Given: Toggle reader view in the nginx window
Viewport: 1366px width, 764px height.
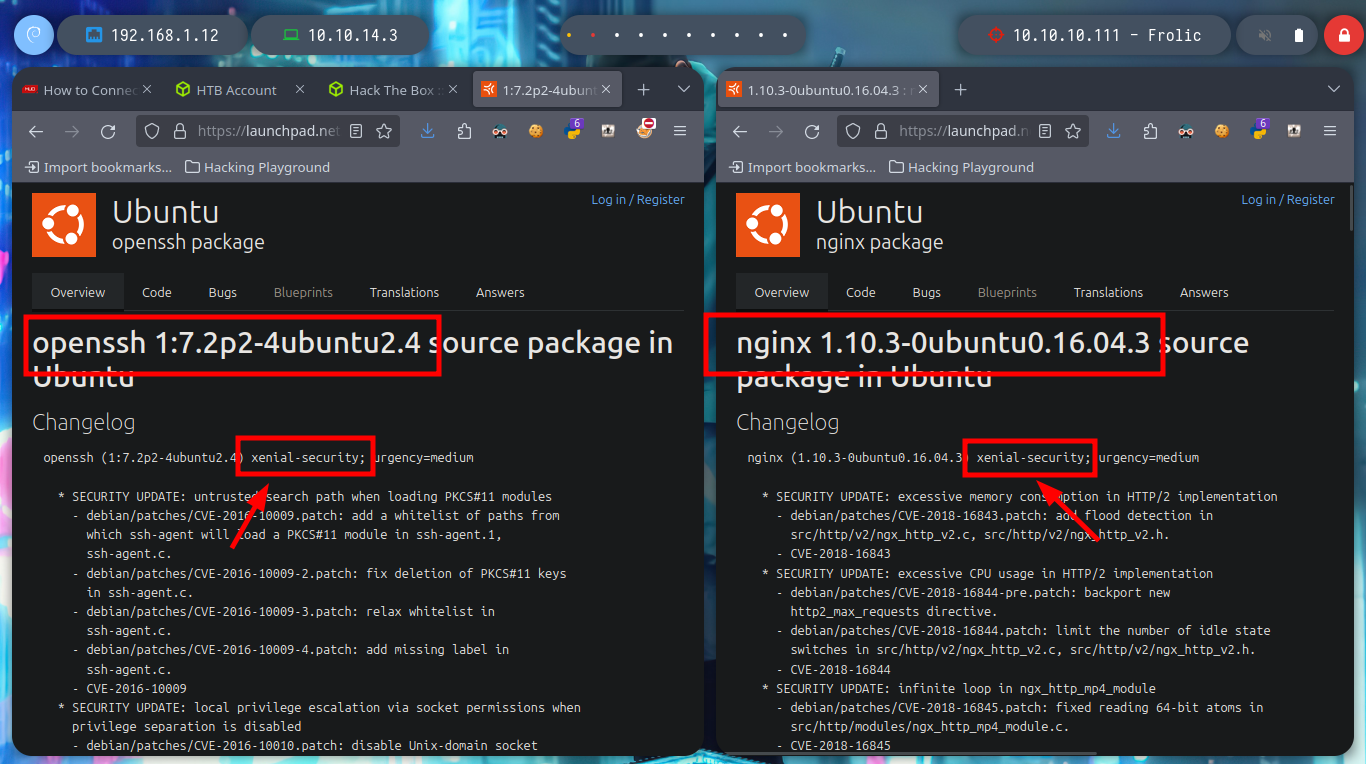Looking at the screenshot, I should [x=1046, y=131].
